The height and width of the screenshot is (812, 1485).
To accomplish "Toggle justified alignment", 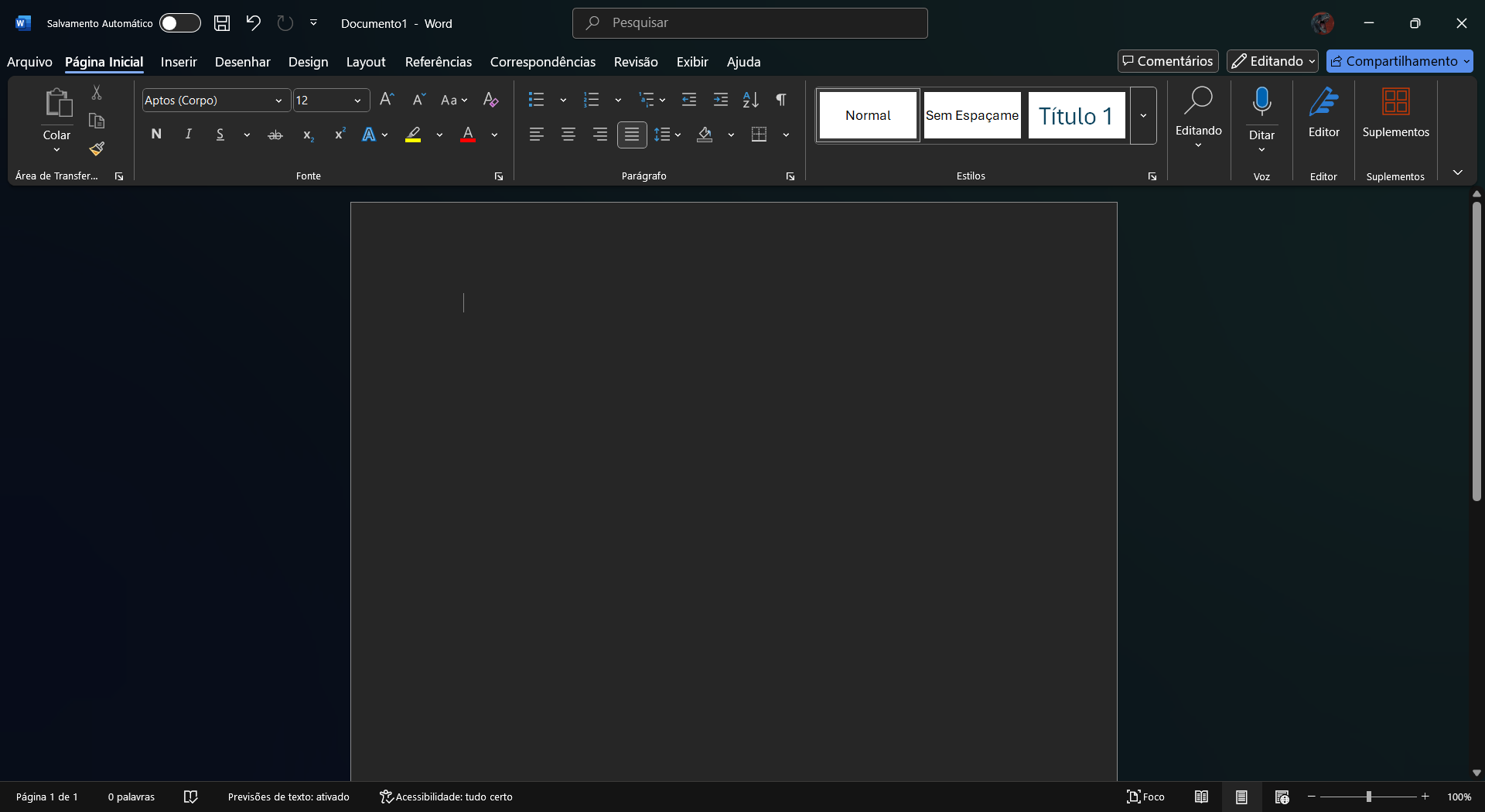I will click(632, 135).
